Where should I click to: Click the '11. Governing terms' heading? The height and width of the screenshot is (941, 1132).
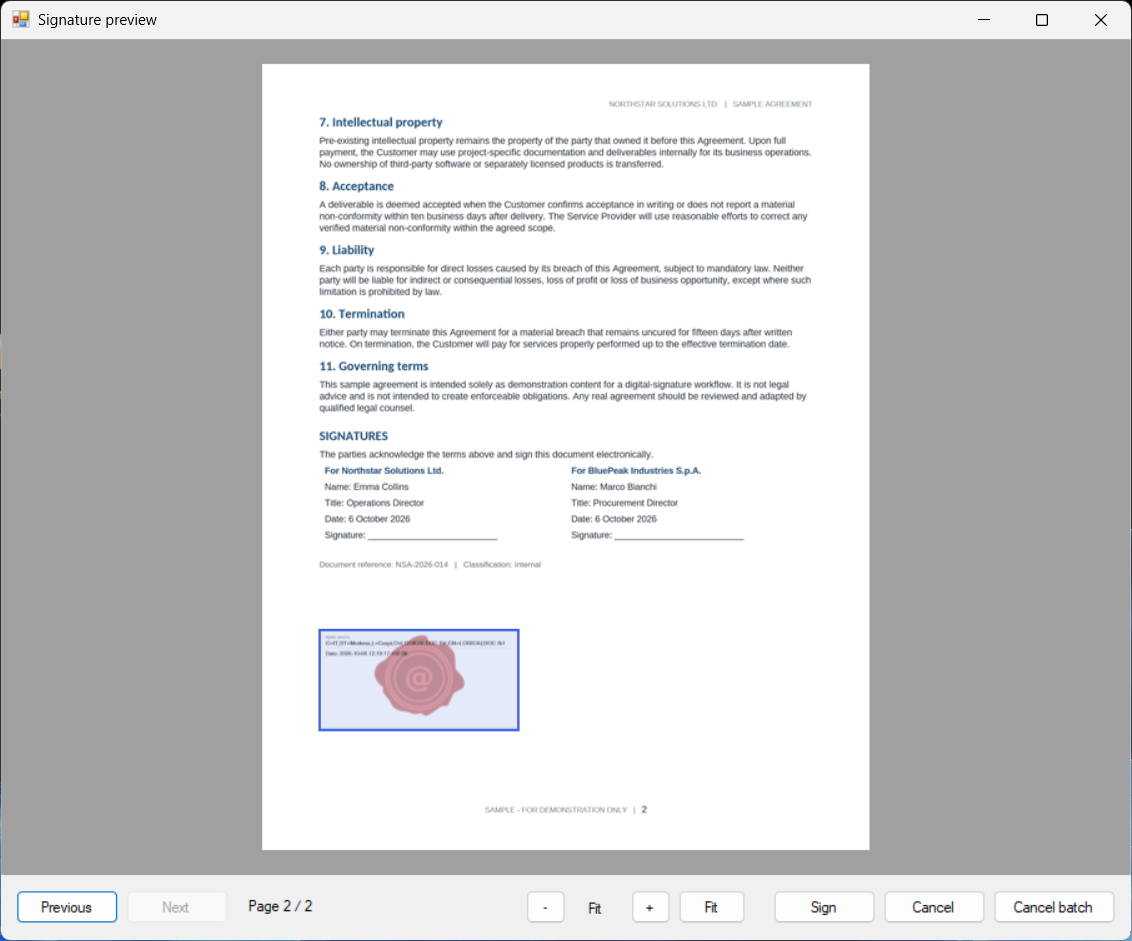click(373, 366)
